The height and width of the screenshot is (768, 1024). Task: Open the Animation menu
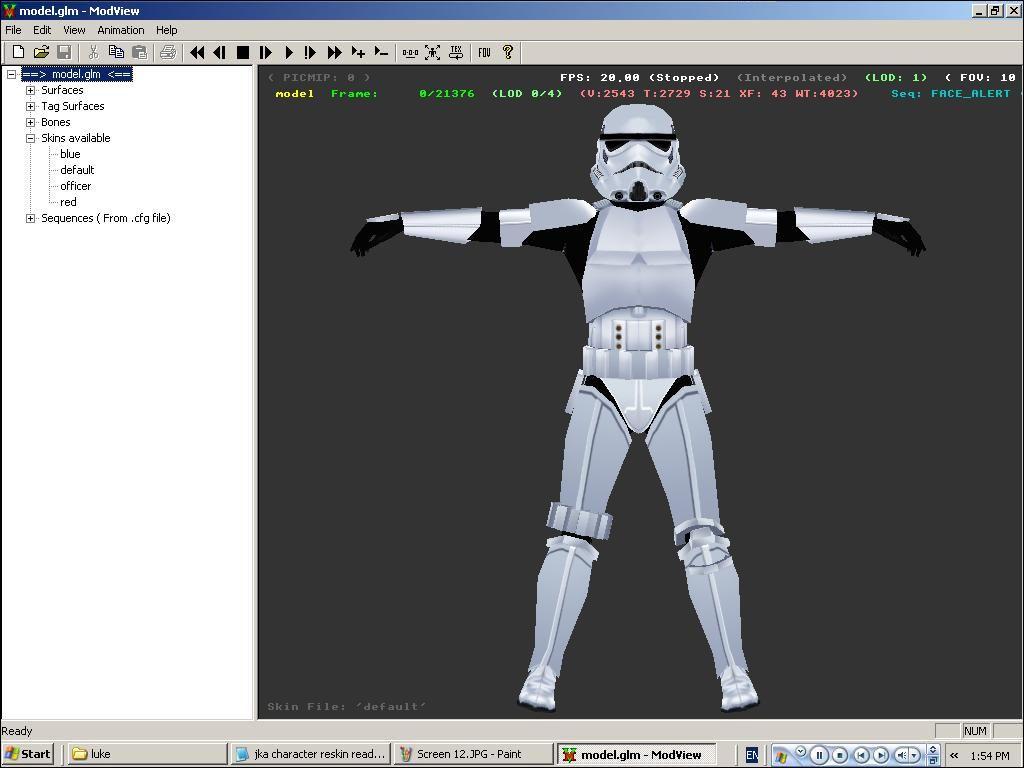point(120,30)
